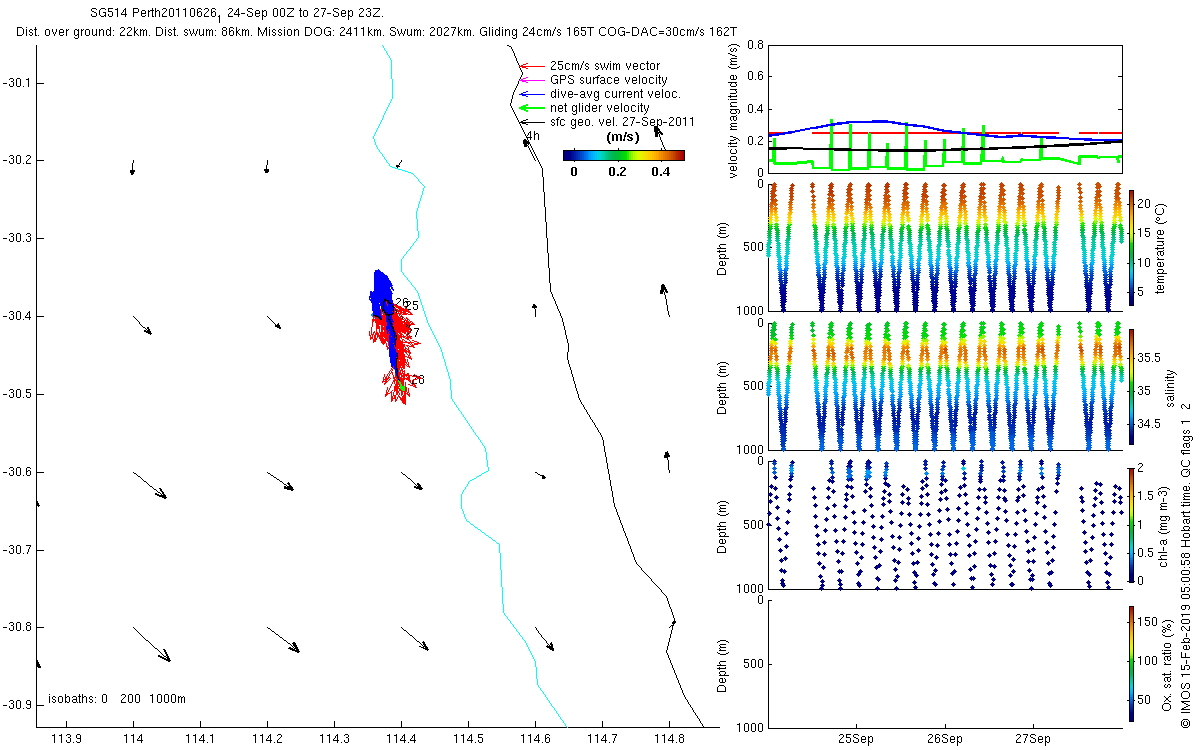Click the magenta GPS surface velocity legend arrow
Viewport: 1200px width, 750px height.
click(x=531, y=80)
